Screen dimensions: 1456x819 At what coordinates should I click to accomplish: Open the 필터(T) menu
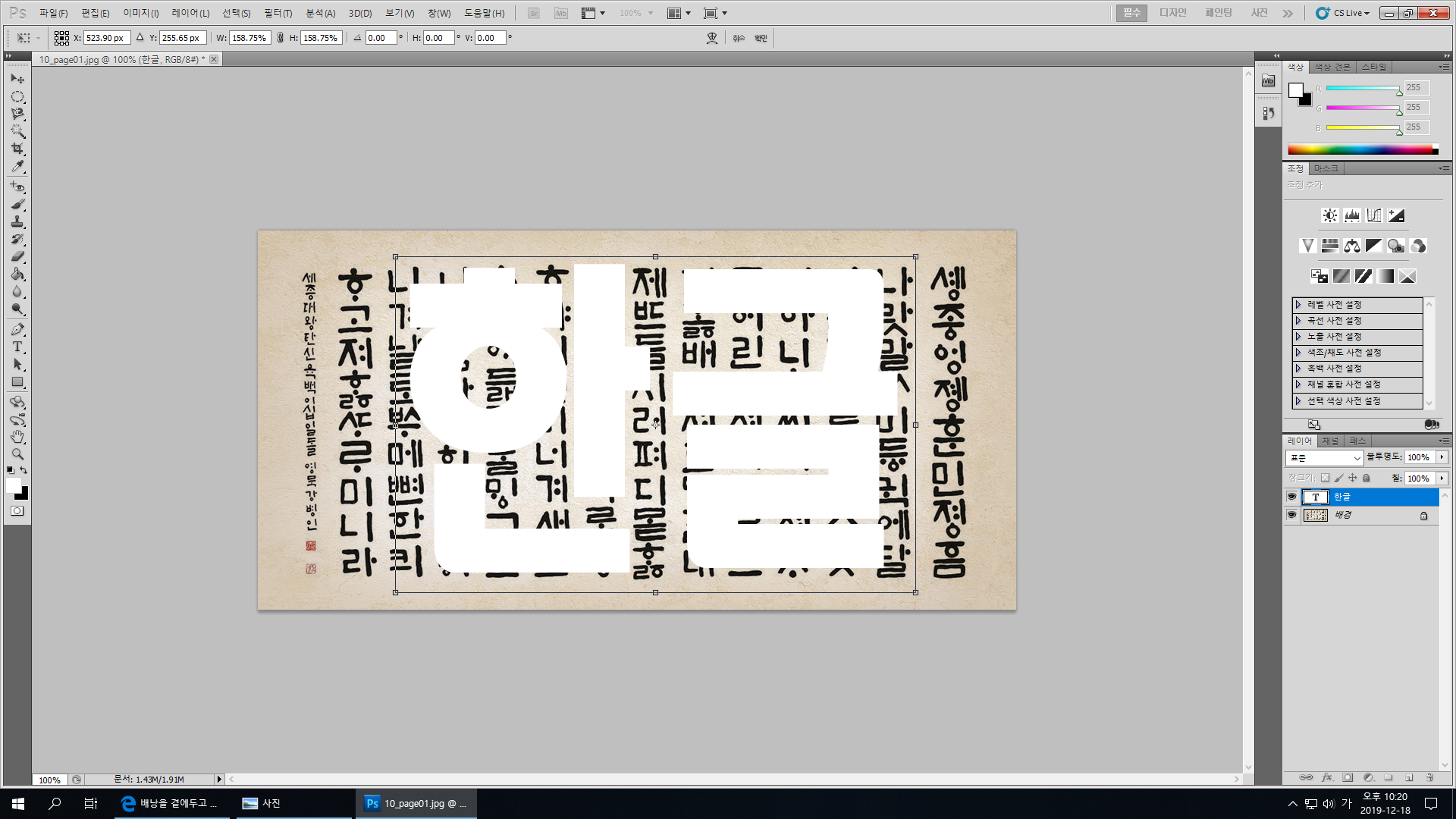[x=278, y=13]
